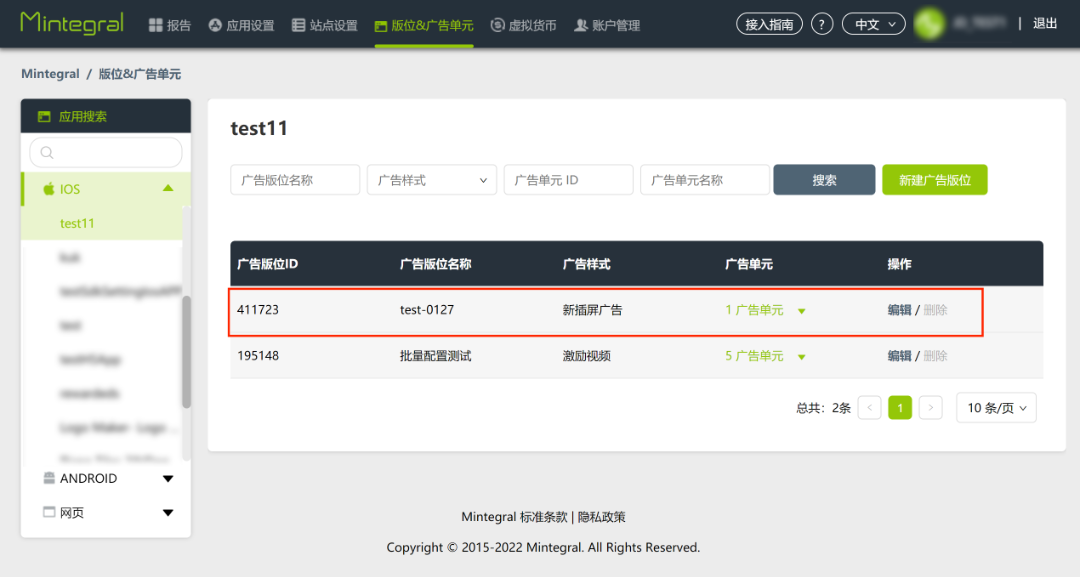Image resolution: width=1080 pixels, height=577 pixels.
Task: Collapse the IOS app list section
Action: [x=167, y=188]
